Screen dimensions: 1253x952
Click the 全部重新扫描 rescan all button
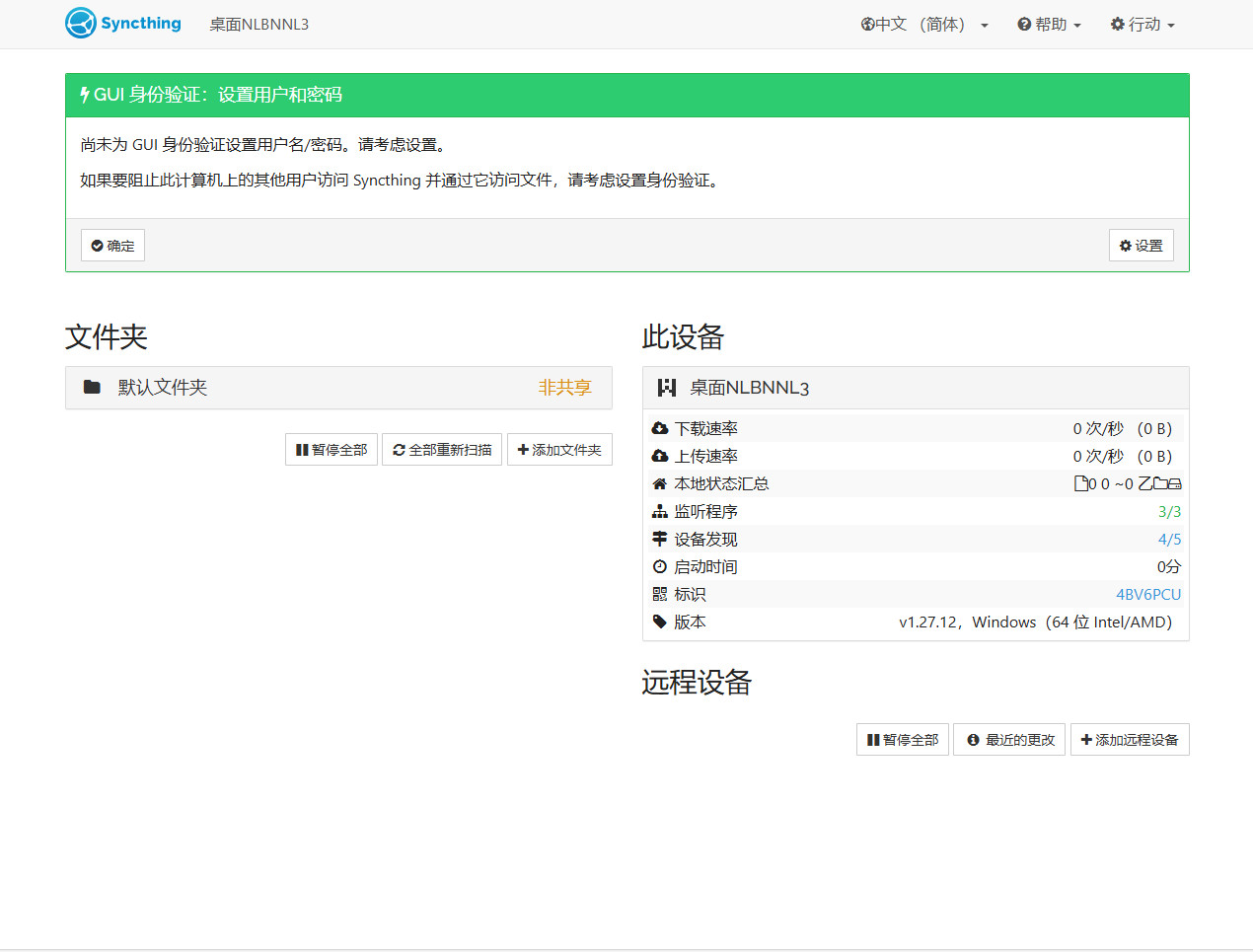[442, 450]
